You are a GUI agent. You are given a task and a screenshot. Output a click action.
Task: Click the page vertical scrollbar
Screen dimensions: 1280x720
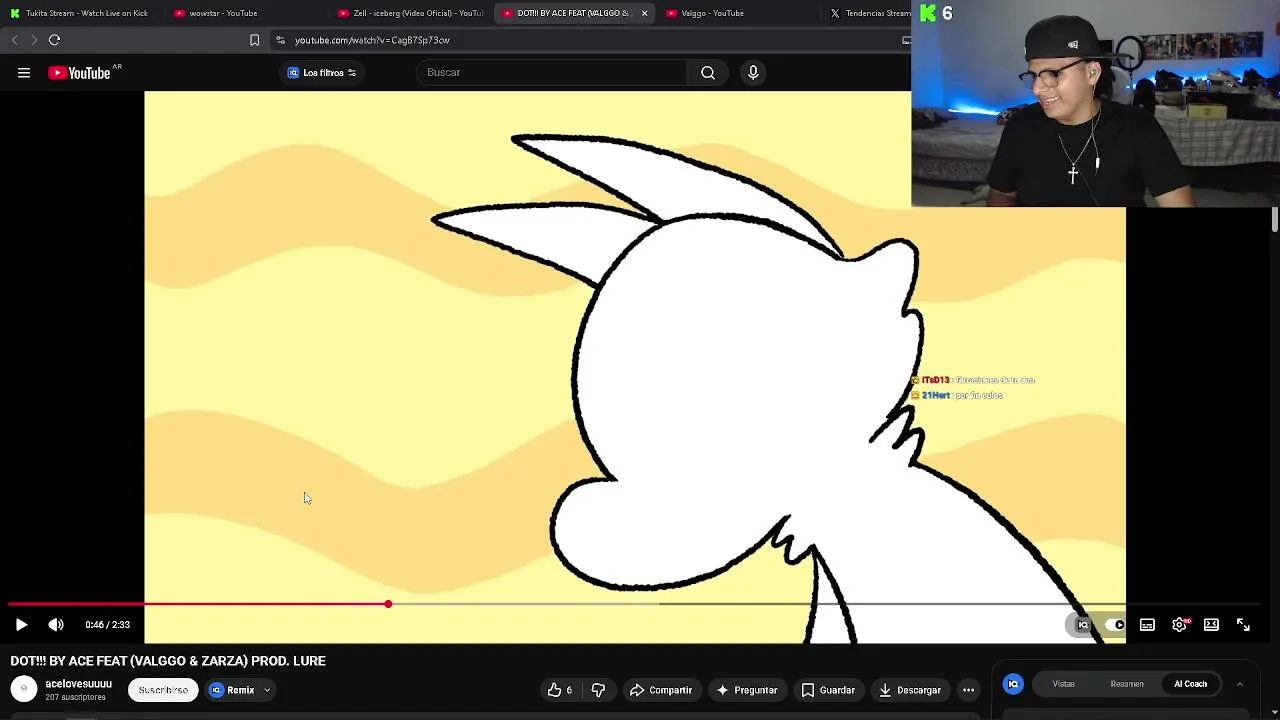(x=1275, y=220)
